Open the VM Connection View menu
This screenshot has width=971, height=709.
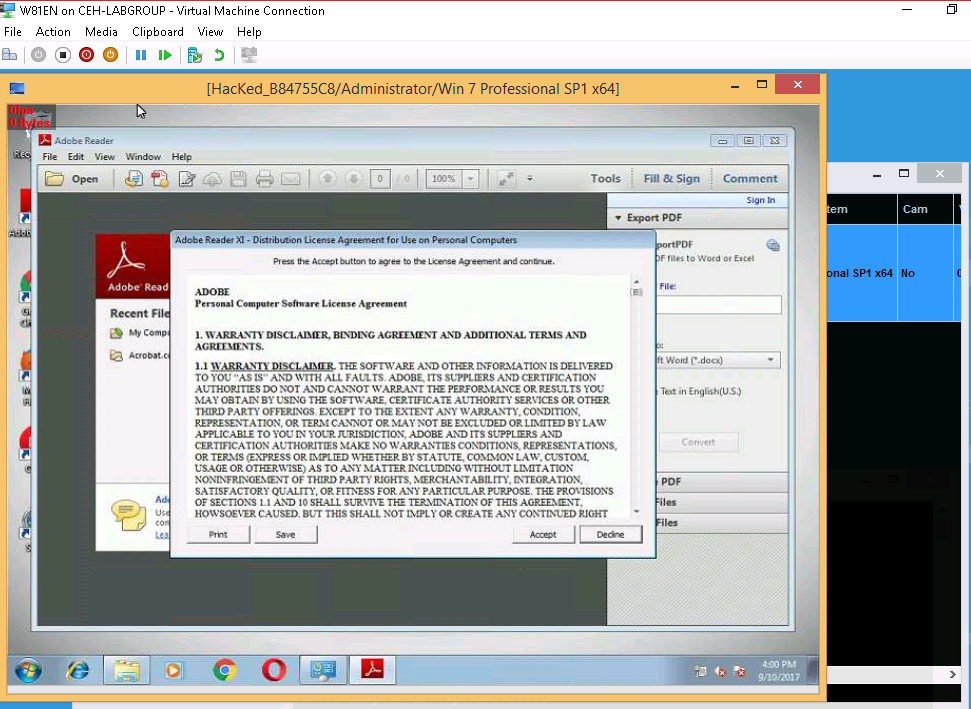tap(210, 32)
